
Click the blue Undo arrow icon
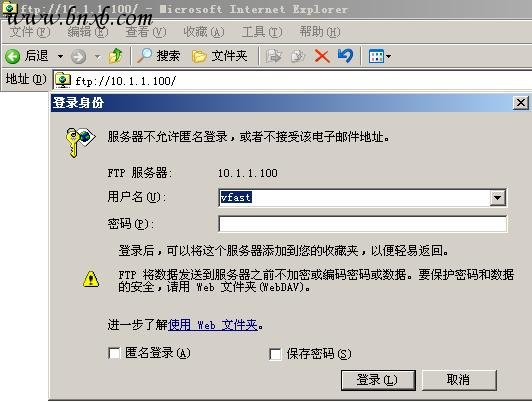tap(345, 56)
